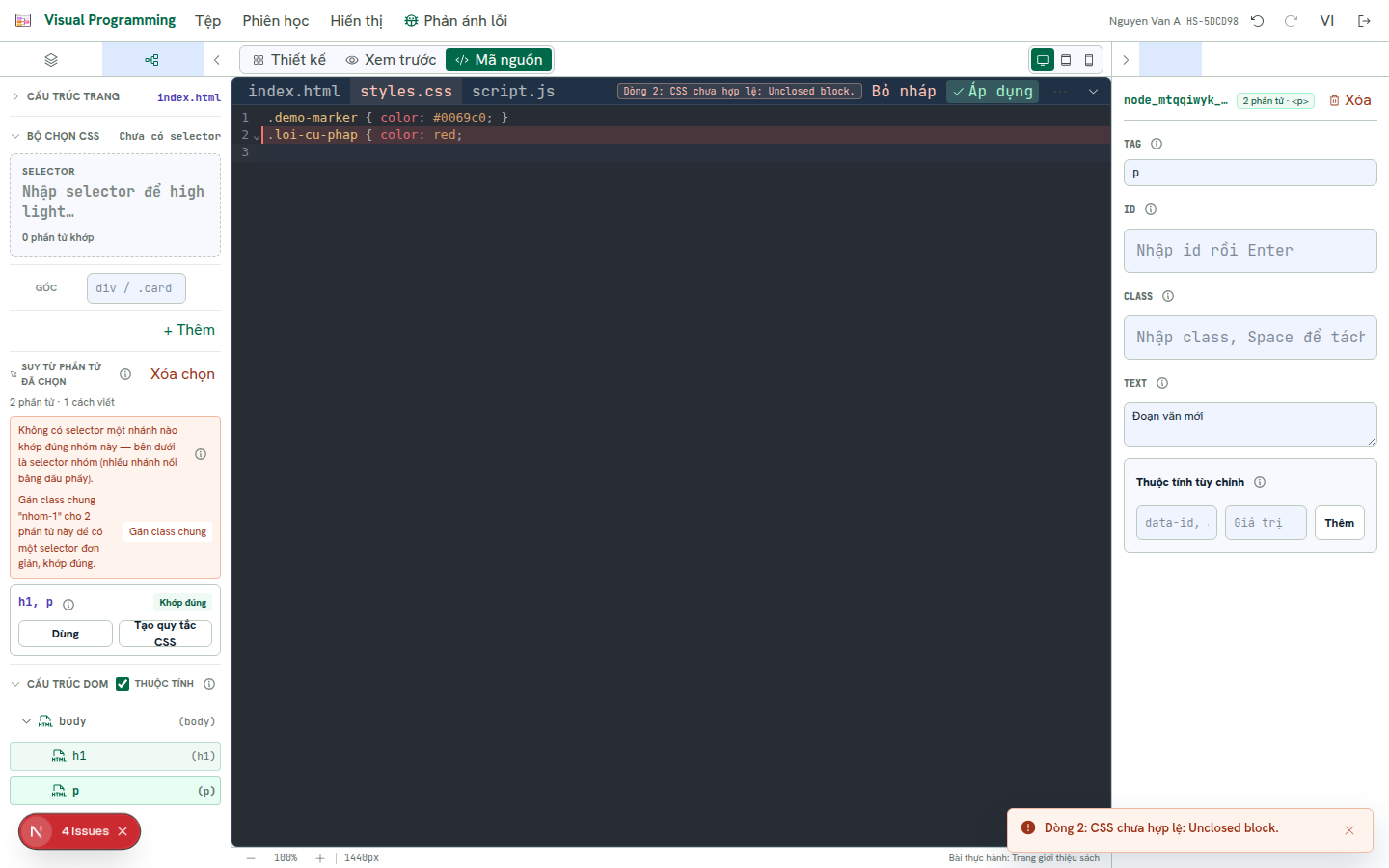Click info icon beside Thuộc tính tùy chỉnh
1389x868 pixels.
tap(1260, 482)
